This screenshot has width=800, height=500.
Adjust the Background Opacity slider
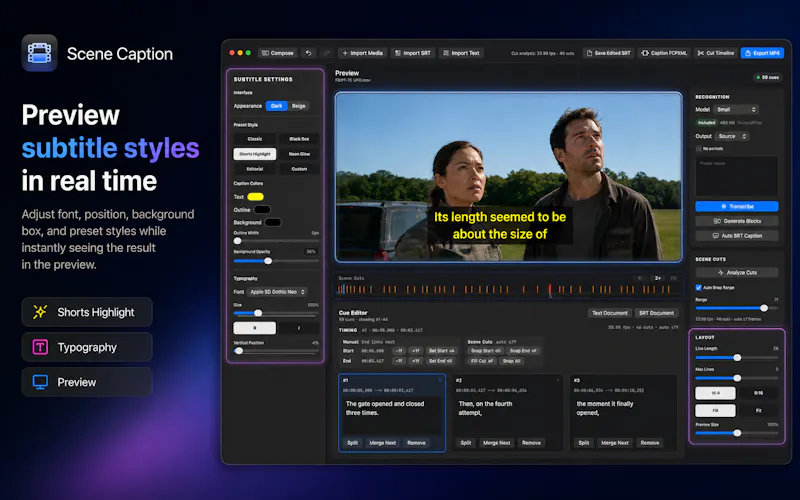click(x=276, y=261)
